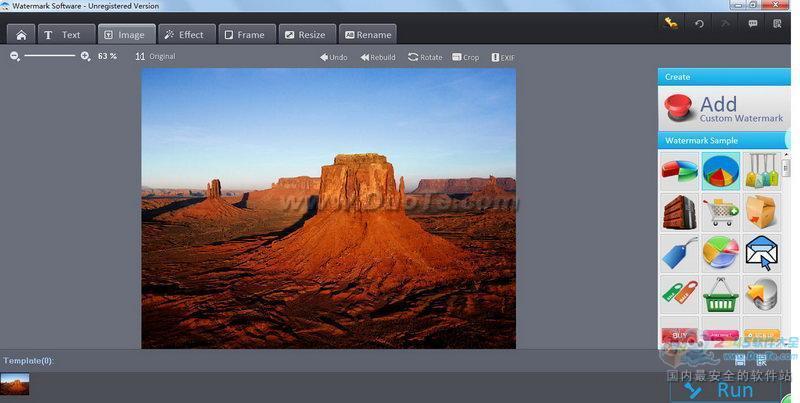Go to the Home tab
Viewport: 800px width, 403px height.
point(21,35)
